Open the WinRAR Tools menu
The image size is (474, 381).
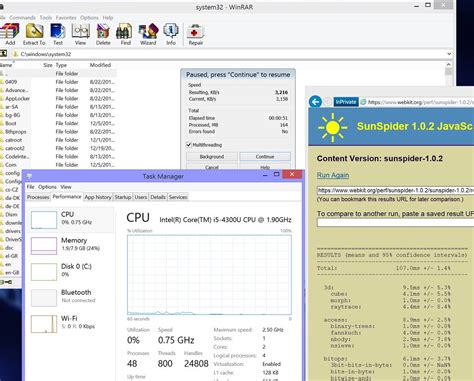(46, 17)
